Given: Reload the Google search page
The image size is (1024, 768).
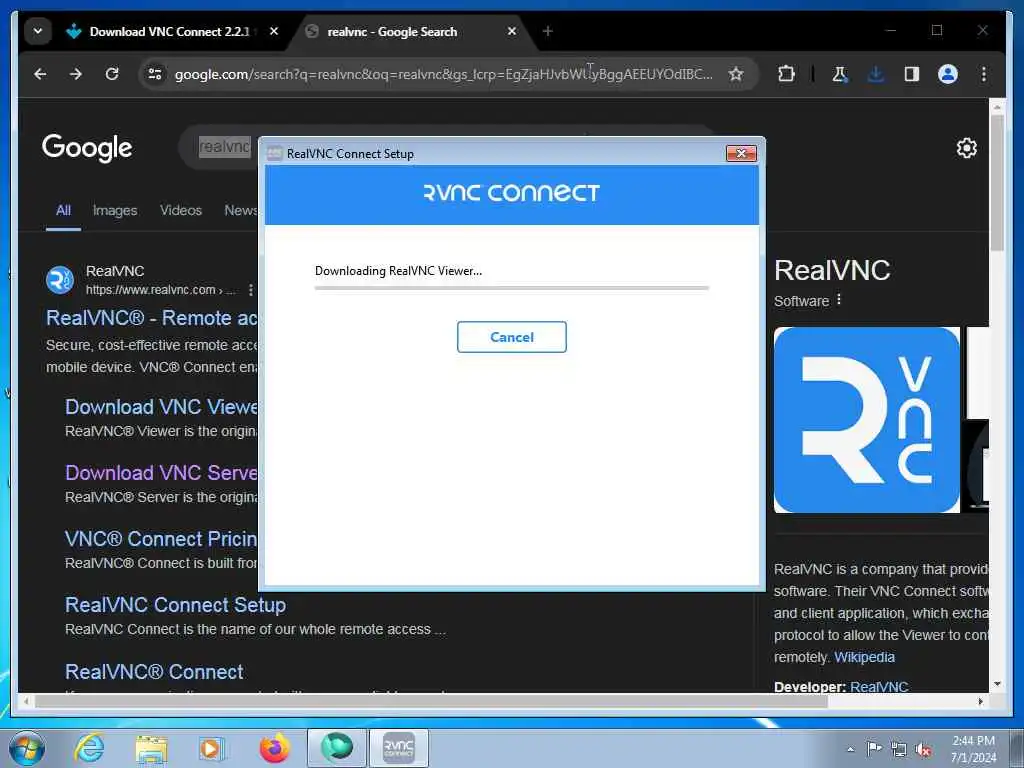Looking at the screenshot, I should click(x=112, y=74).
